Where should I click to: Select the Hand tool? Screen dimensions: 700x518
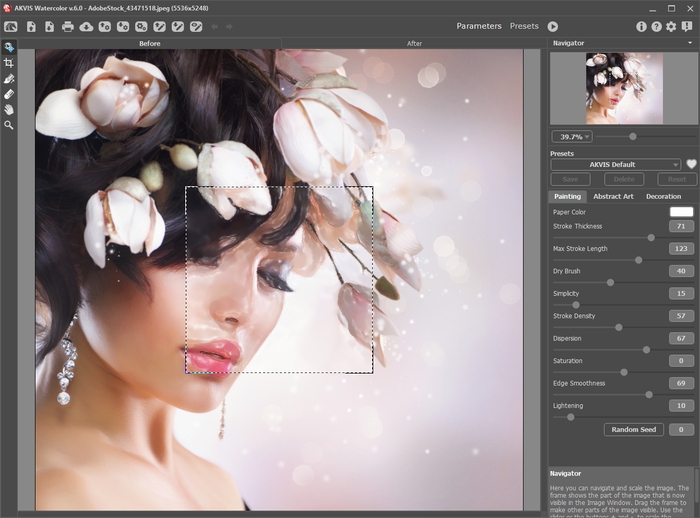(x=8, y=110)
